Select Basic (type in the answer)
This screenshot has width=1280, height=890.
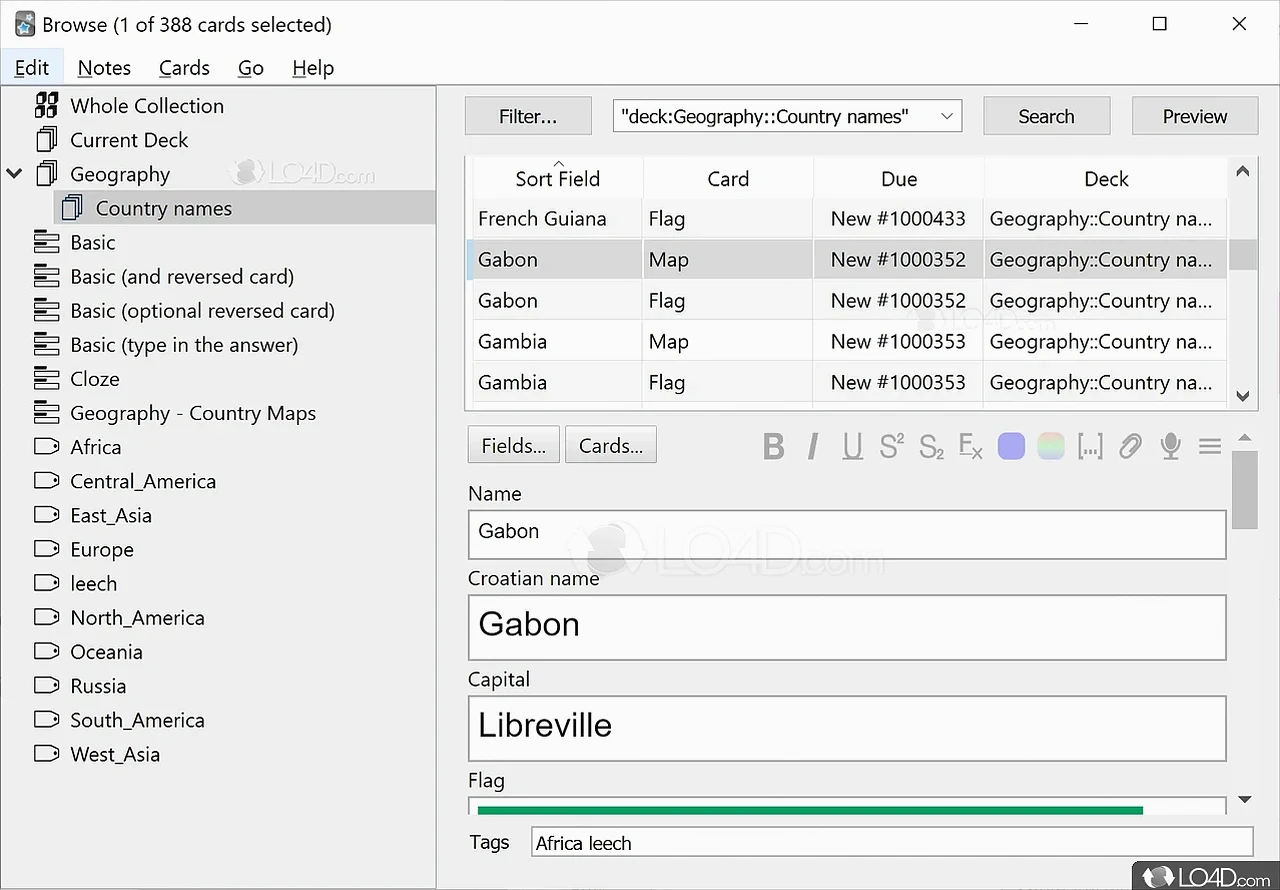click(184, 344)
